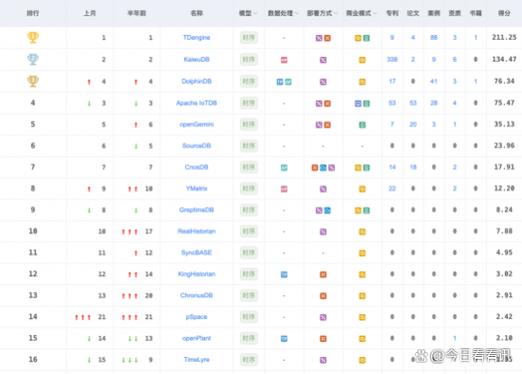Open the KaiwuDB database link
Screen dimensions: 522x374
click(x=197, y=59)
